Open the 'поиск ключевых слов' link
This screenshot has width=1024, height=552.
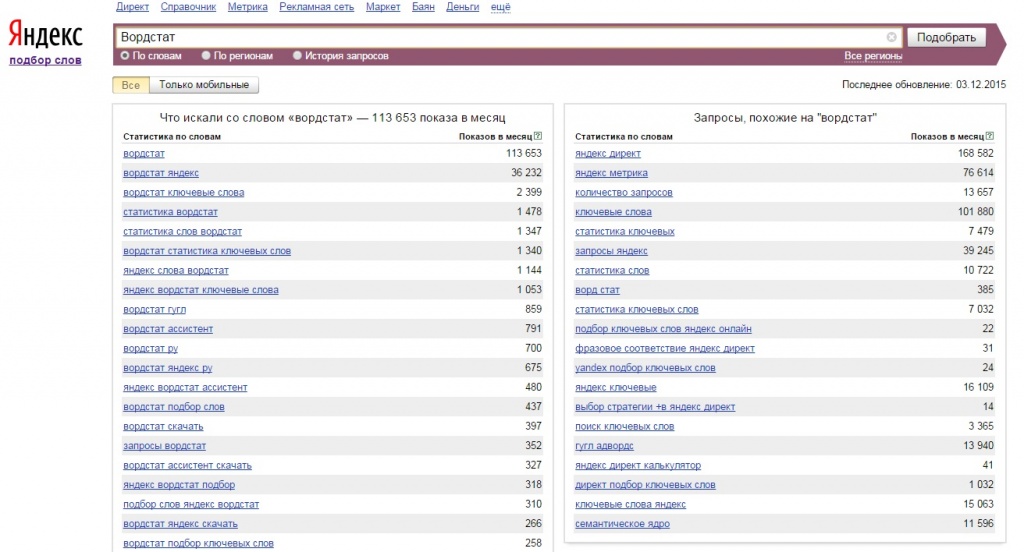[x=624, y=427]
